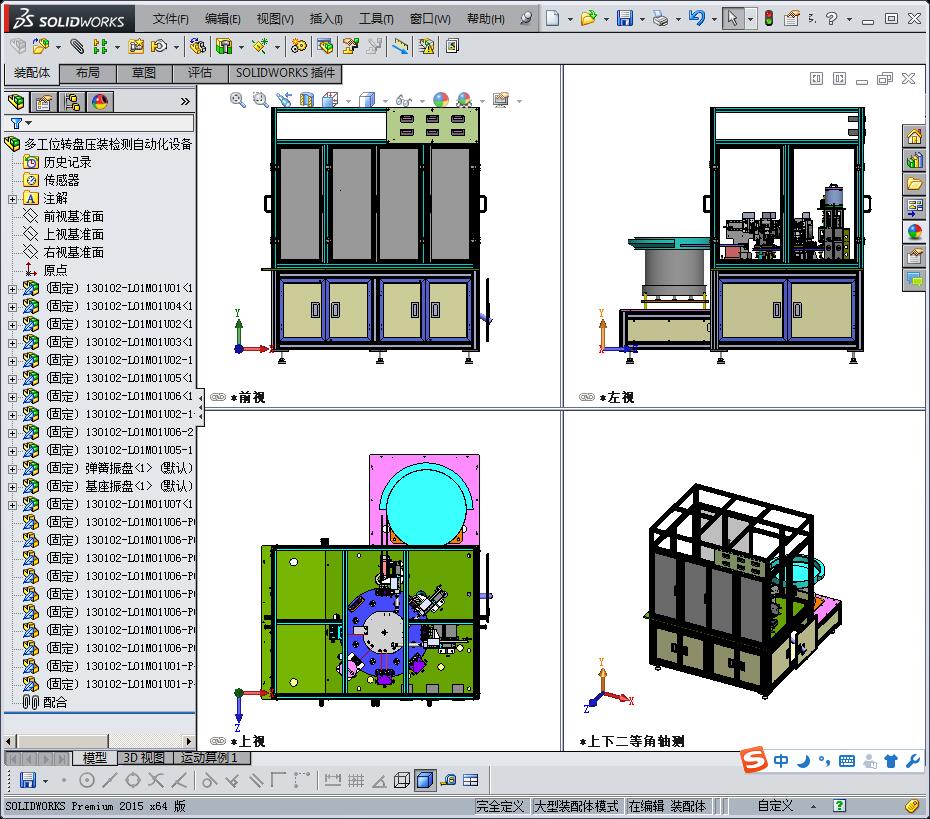The image size is (930, 819).
Task: Open the SOLIDWORKS Resources task pane home icon
Action: pyautogui.click(x=915, y=136)
